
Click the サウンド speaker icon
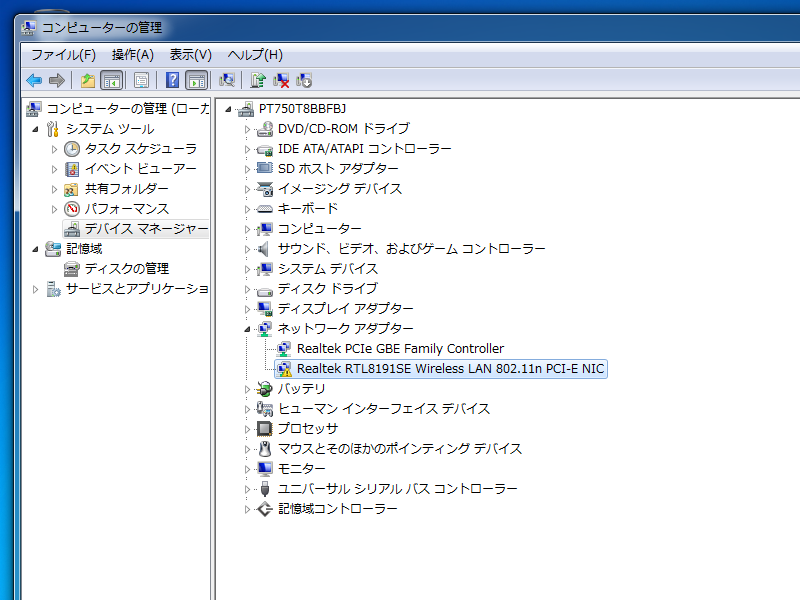263,249
